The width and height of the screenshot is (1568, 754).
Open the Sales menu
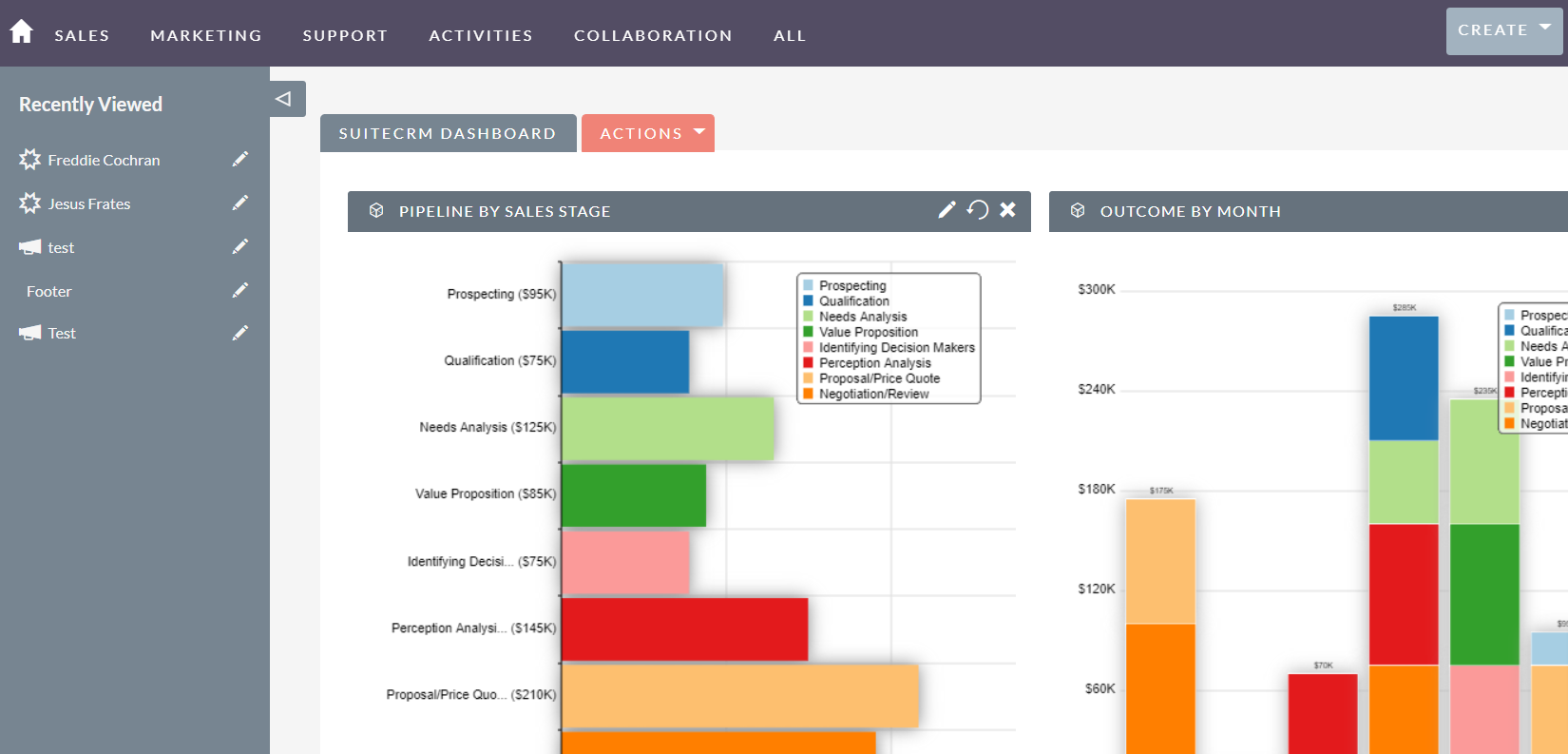(x=82, y=35)
